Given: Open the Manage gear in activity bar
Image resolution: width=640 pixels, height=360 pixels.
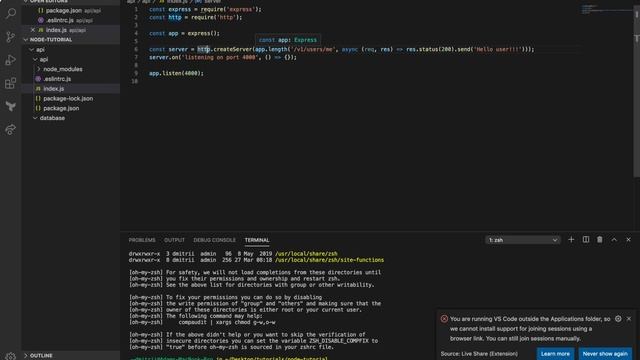Looking at the screenshot, I should point(11,356).
